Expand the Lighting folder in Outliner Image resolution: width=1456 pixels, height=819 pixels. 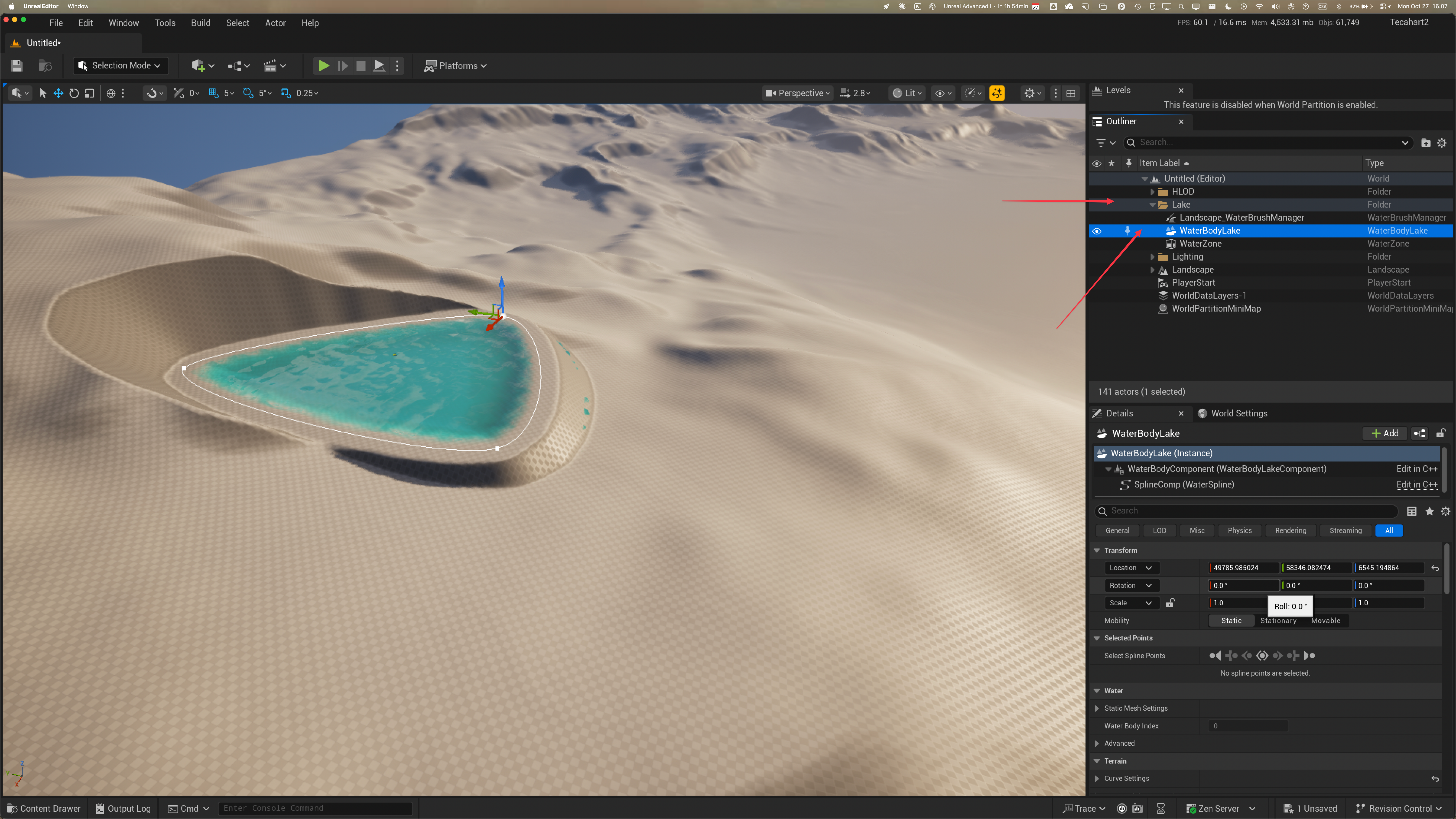1152,257
